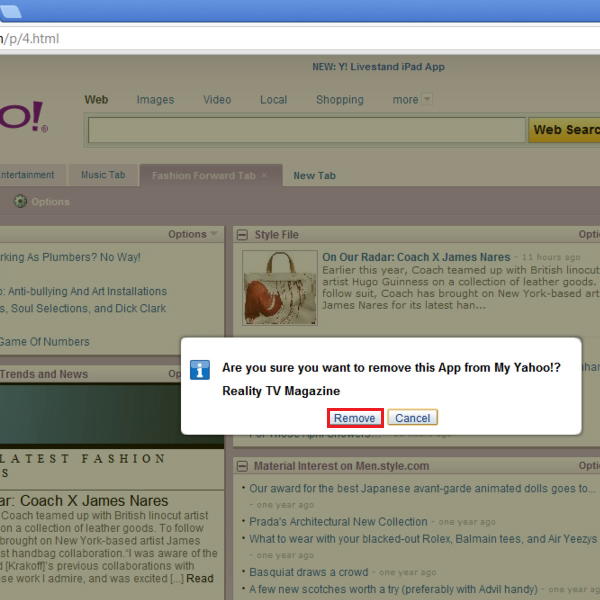Click the Yahoo search input field
This screenshot has width=600, height=600.
pos(307,130)
